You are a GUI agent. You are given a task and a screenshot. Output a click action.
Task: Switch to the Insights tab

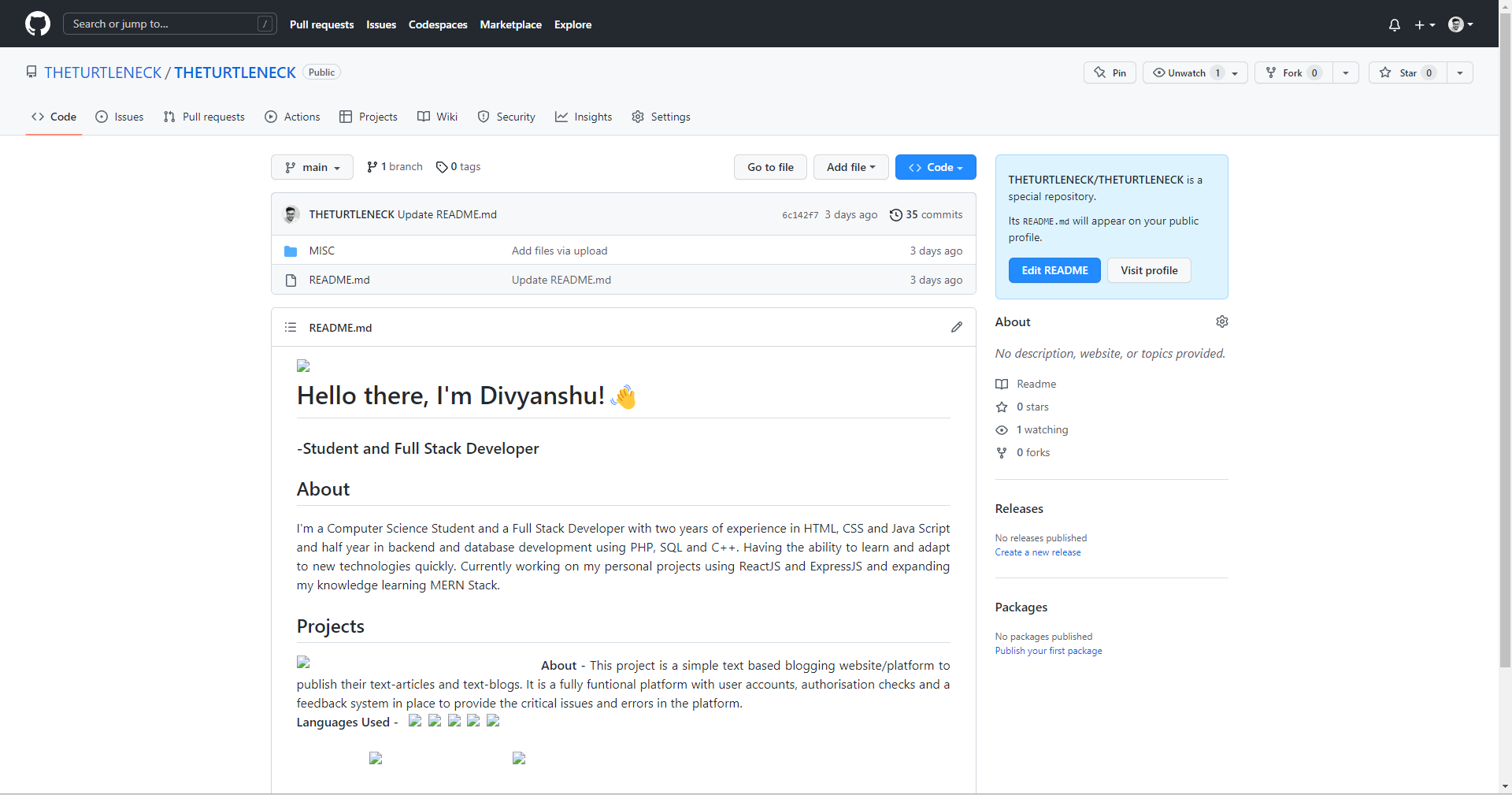(x=583, y=117)
